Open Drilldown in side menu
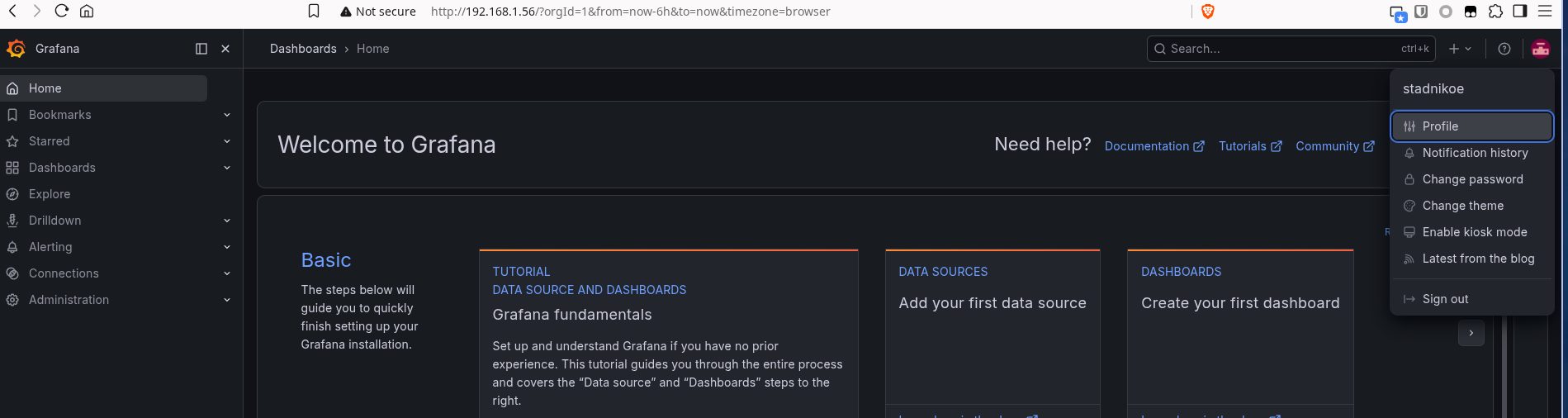The image size is (1568, 418). pos(54,221)
